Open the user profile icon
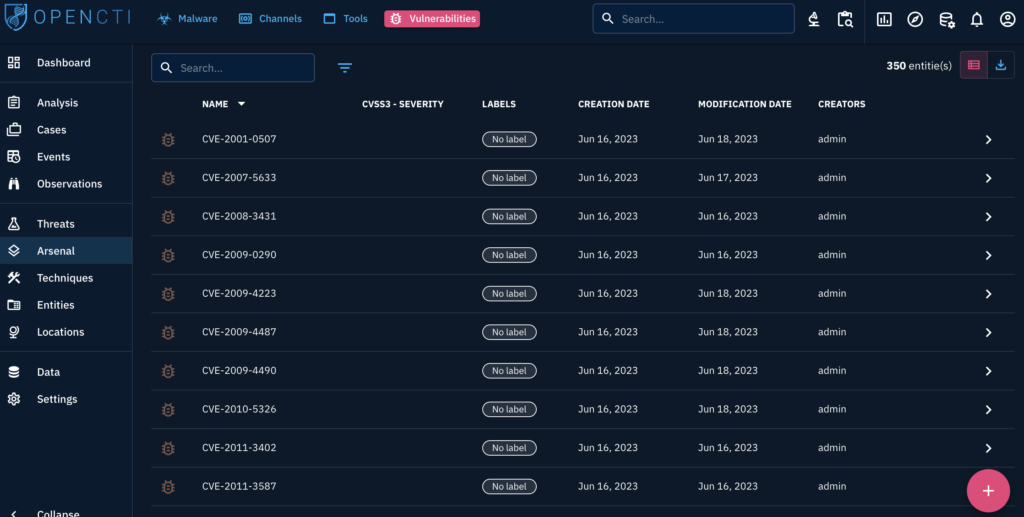Image resolution: width=1024 pixels, height=517 pixels. (x=1007, y=19)
